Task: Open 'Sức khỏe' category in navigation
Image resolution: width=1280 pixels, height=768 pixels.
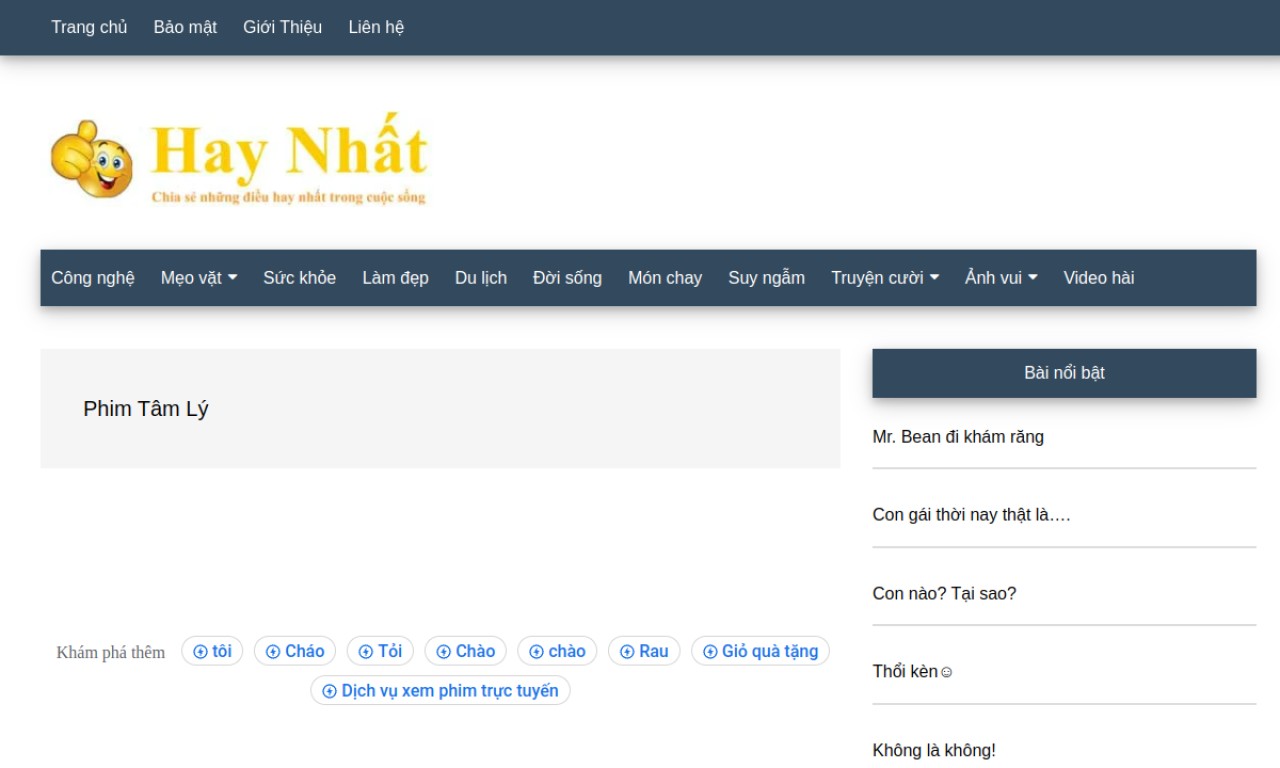Action: click(x=299, y=278)
